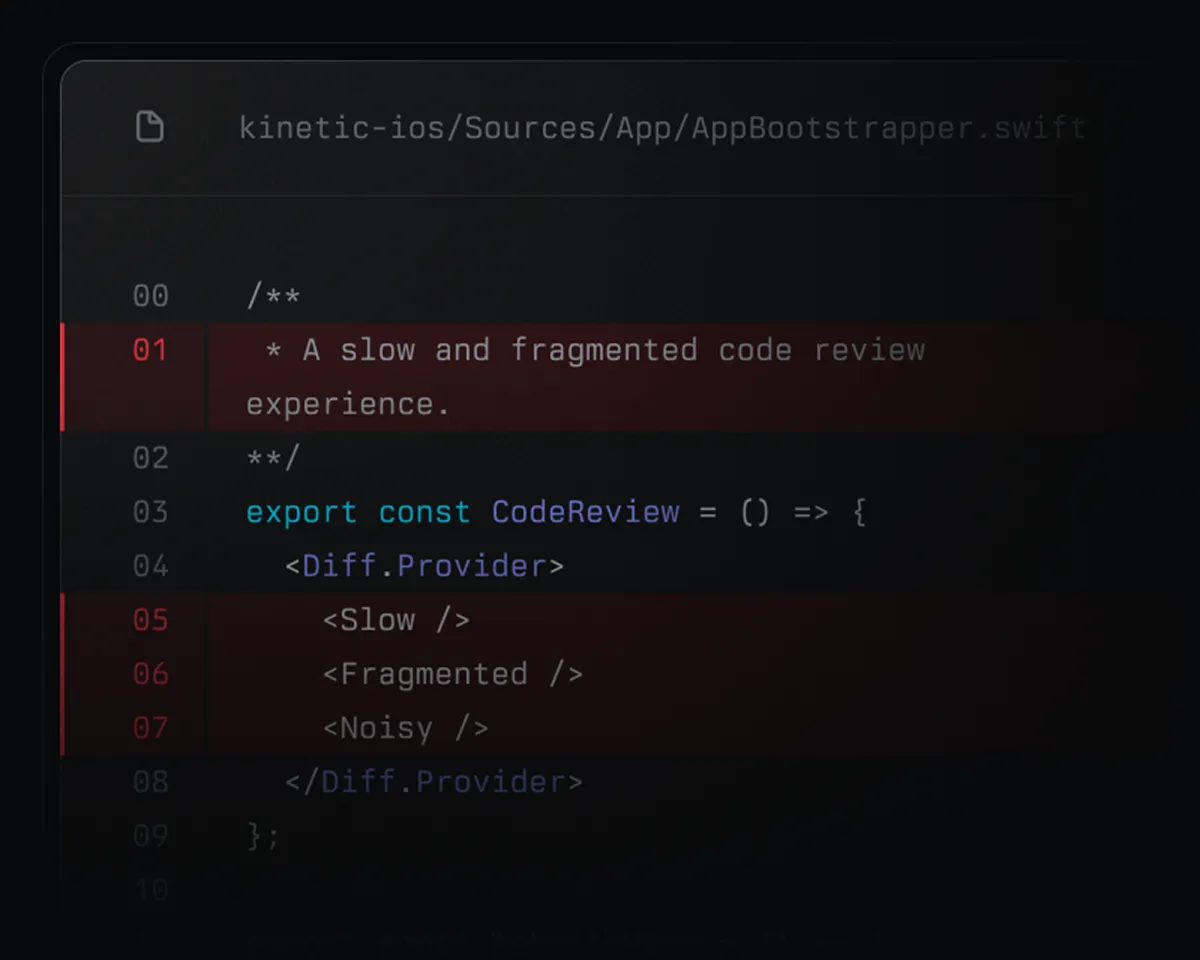Click the Slow component tag
1200x960 pixels.
[x=396, y=620]
